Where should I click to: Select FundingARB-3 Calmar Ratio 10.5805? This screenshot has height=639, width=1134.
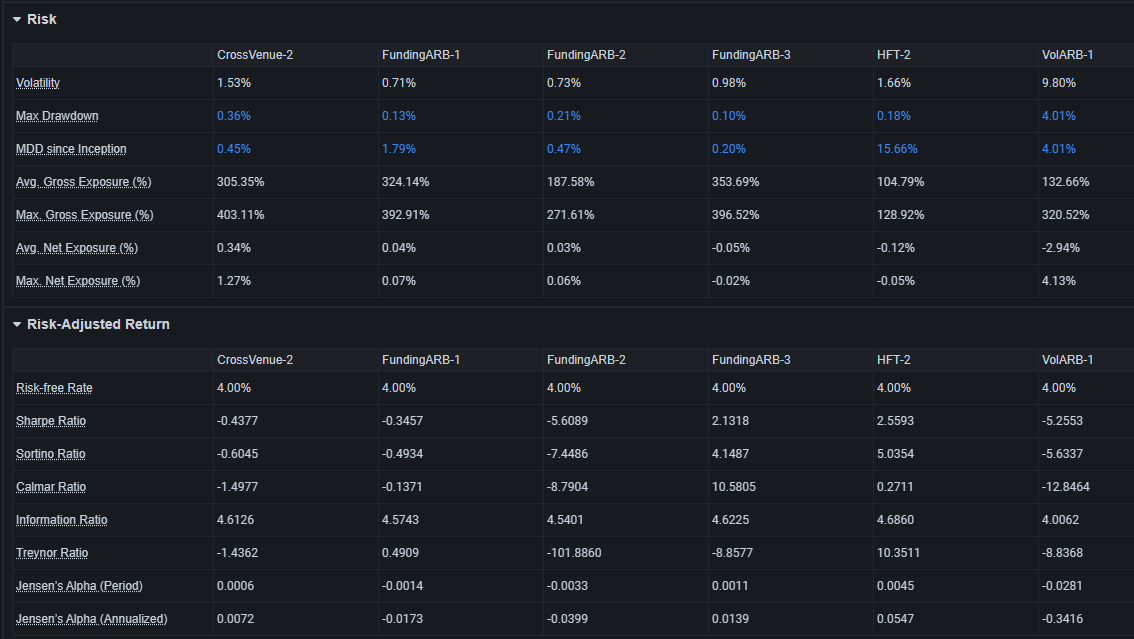(x=733, y=487)
